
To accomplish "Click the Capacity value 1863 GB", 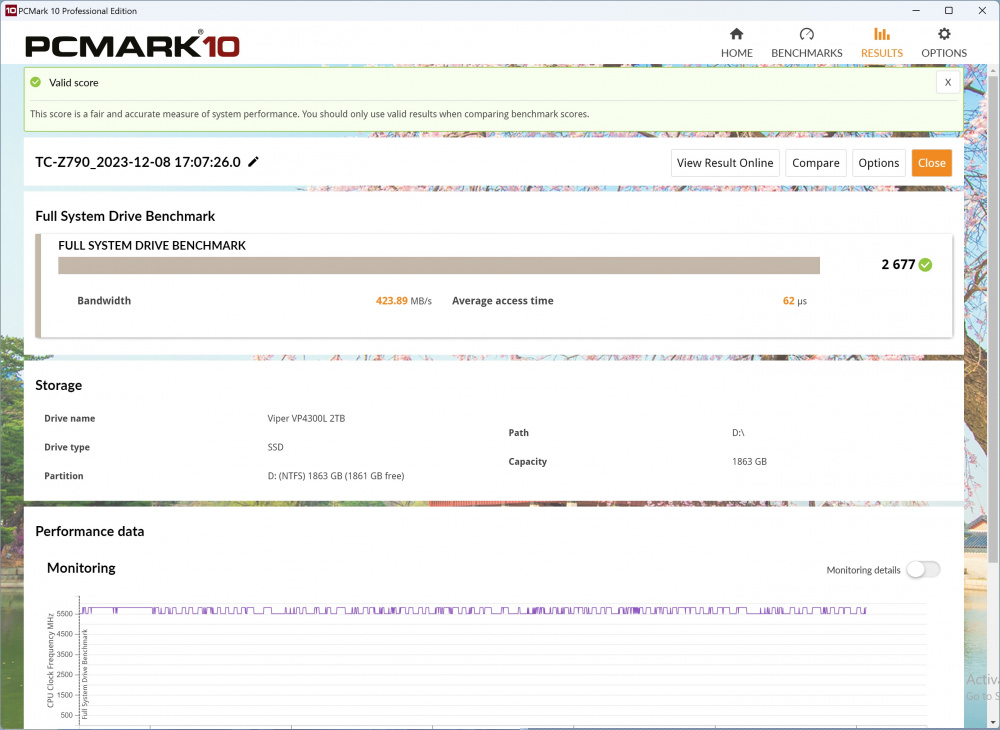I will [x=749, y=462].
